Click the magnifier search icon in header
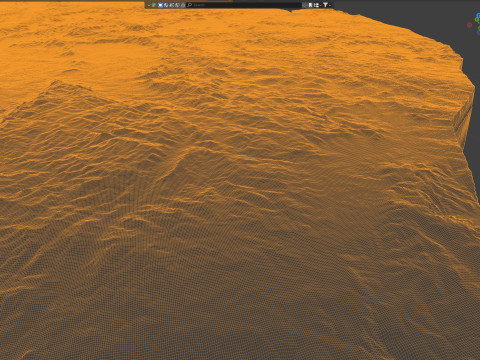480x360 pixels. point(190,5)
